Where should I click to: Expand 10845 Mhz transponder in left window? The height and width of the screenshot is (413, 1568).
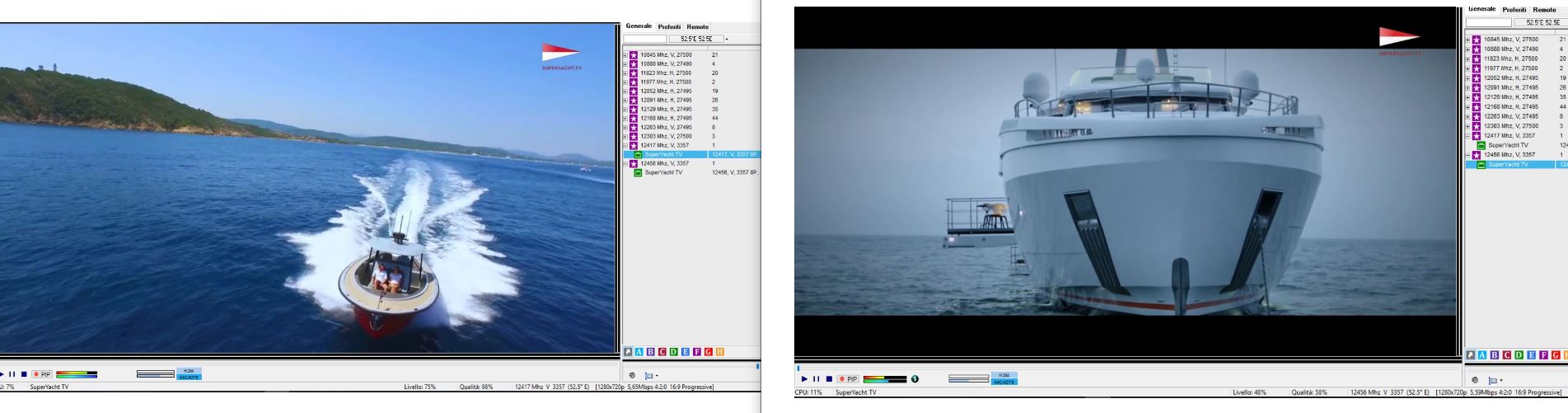[x=625, y=54]
